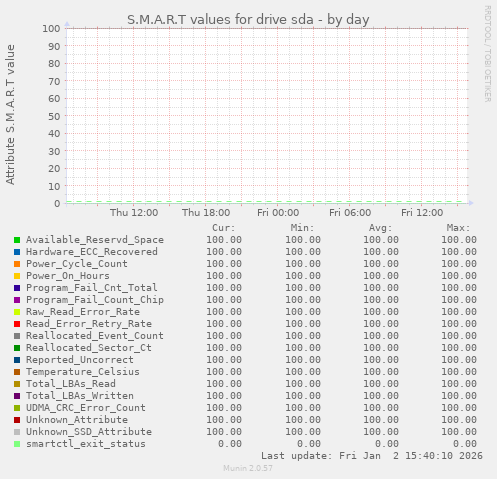Screen dimensions: 497x479
Task: Select the Available_Reservd_Space legend label
Action: [95, 240]
